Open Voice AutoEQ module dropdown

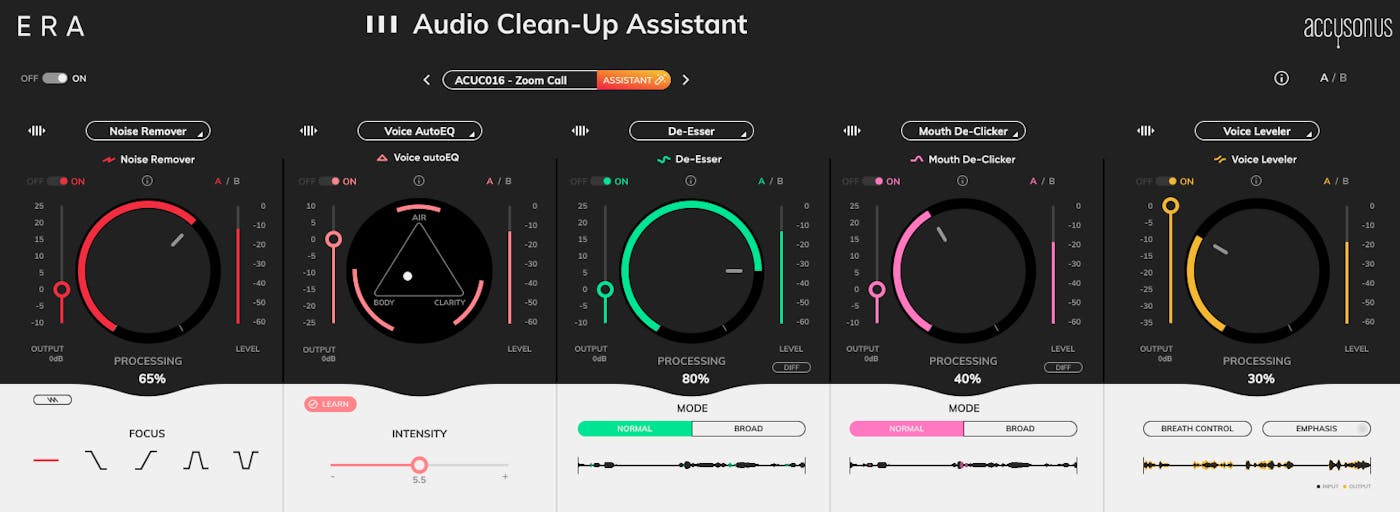pos(420,131)
